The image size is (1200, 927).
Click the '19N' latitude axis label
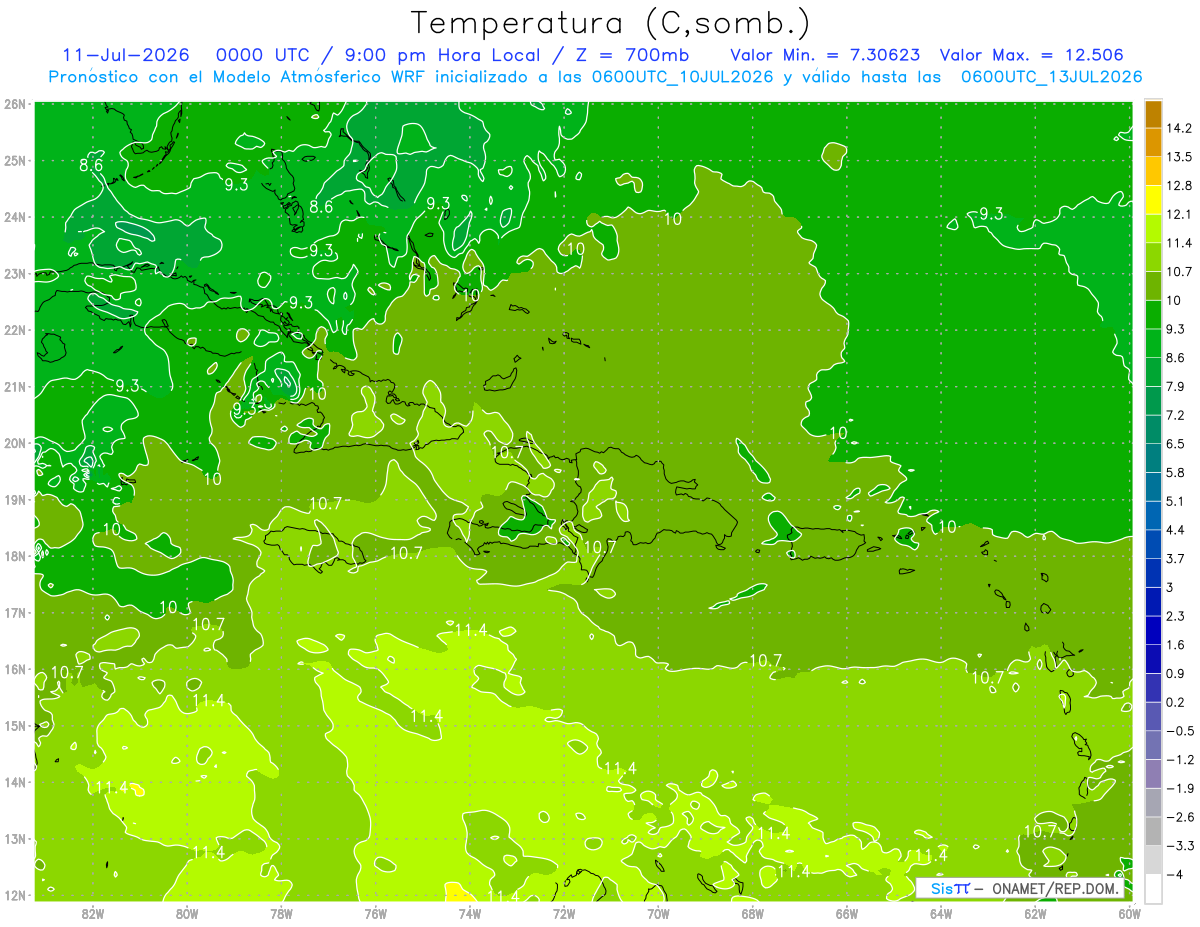point(15,499)
